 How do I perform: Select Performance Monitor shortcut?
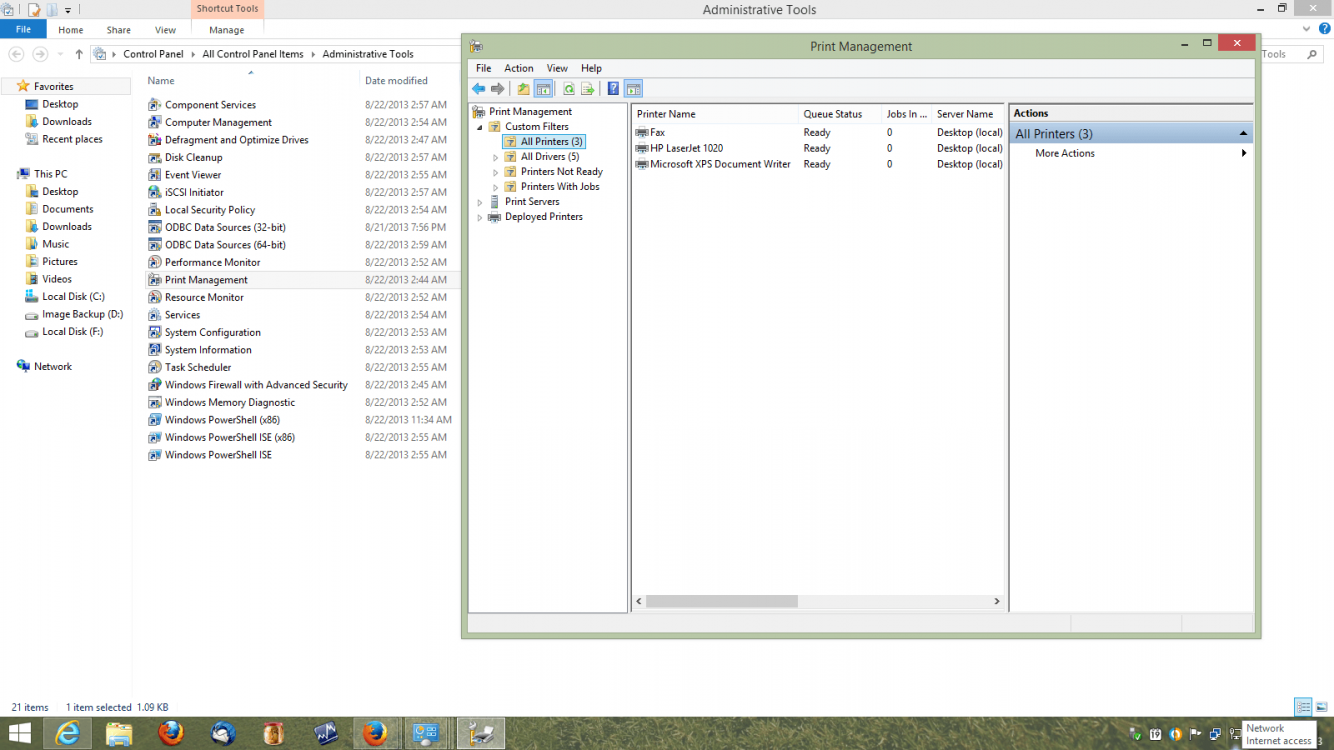tap(212, 262)
